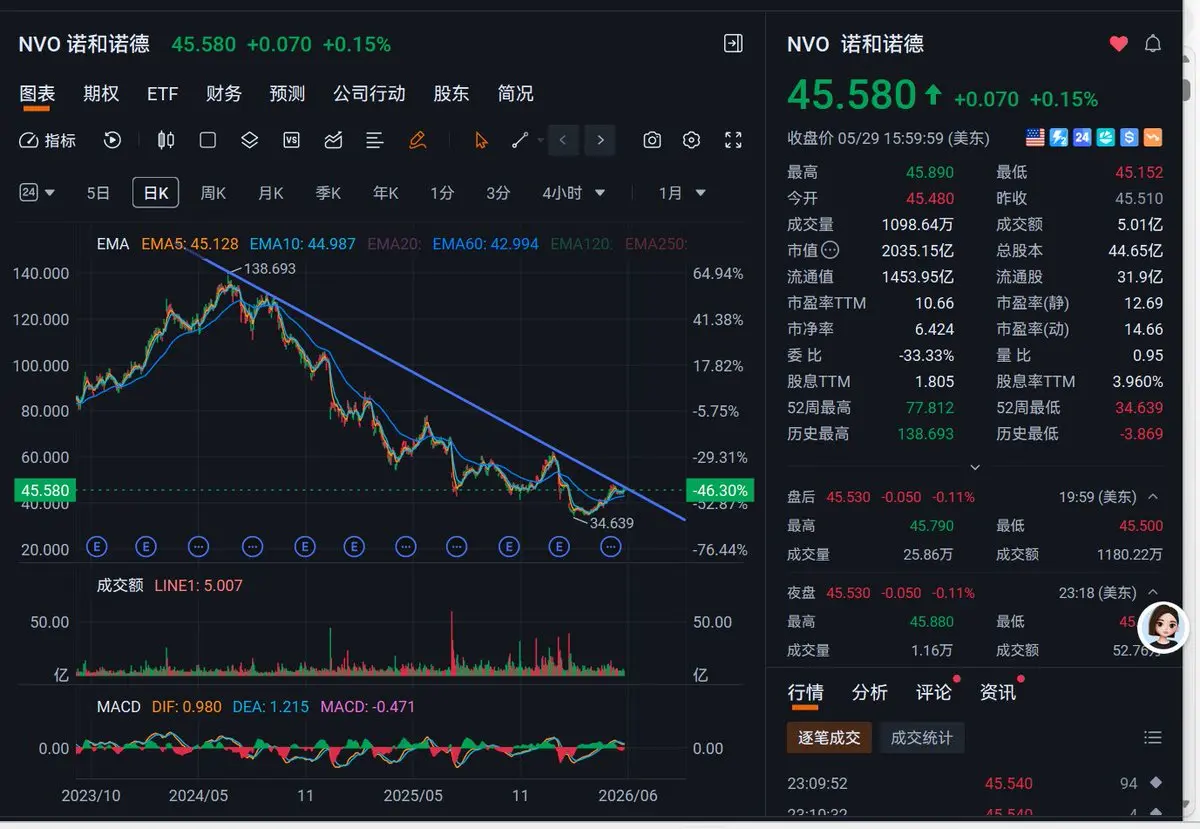The image size is (1200, 829).
Task: Switch to the 分析 tab
Action: [x=869, y=692]
